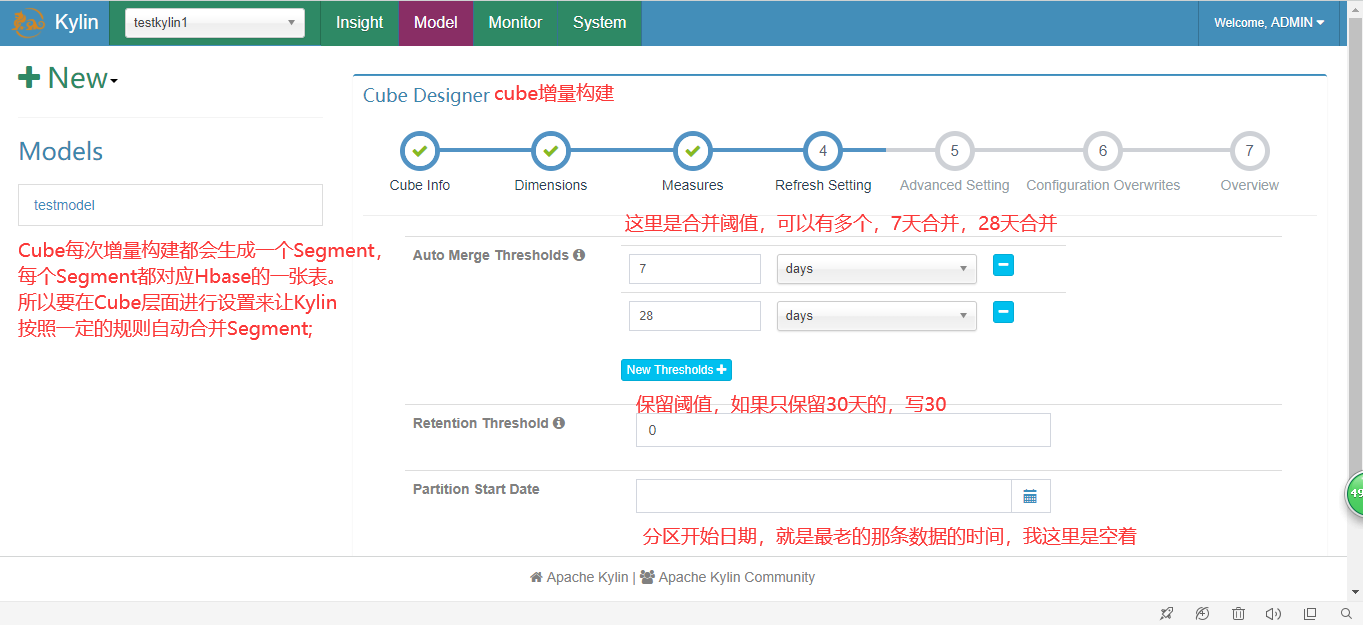This screenshot has height=625, width=1363.
Task: Open the Partition Start Date calendar picker
Action: (x=1030, y=496)
